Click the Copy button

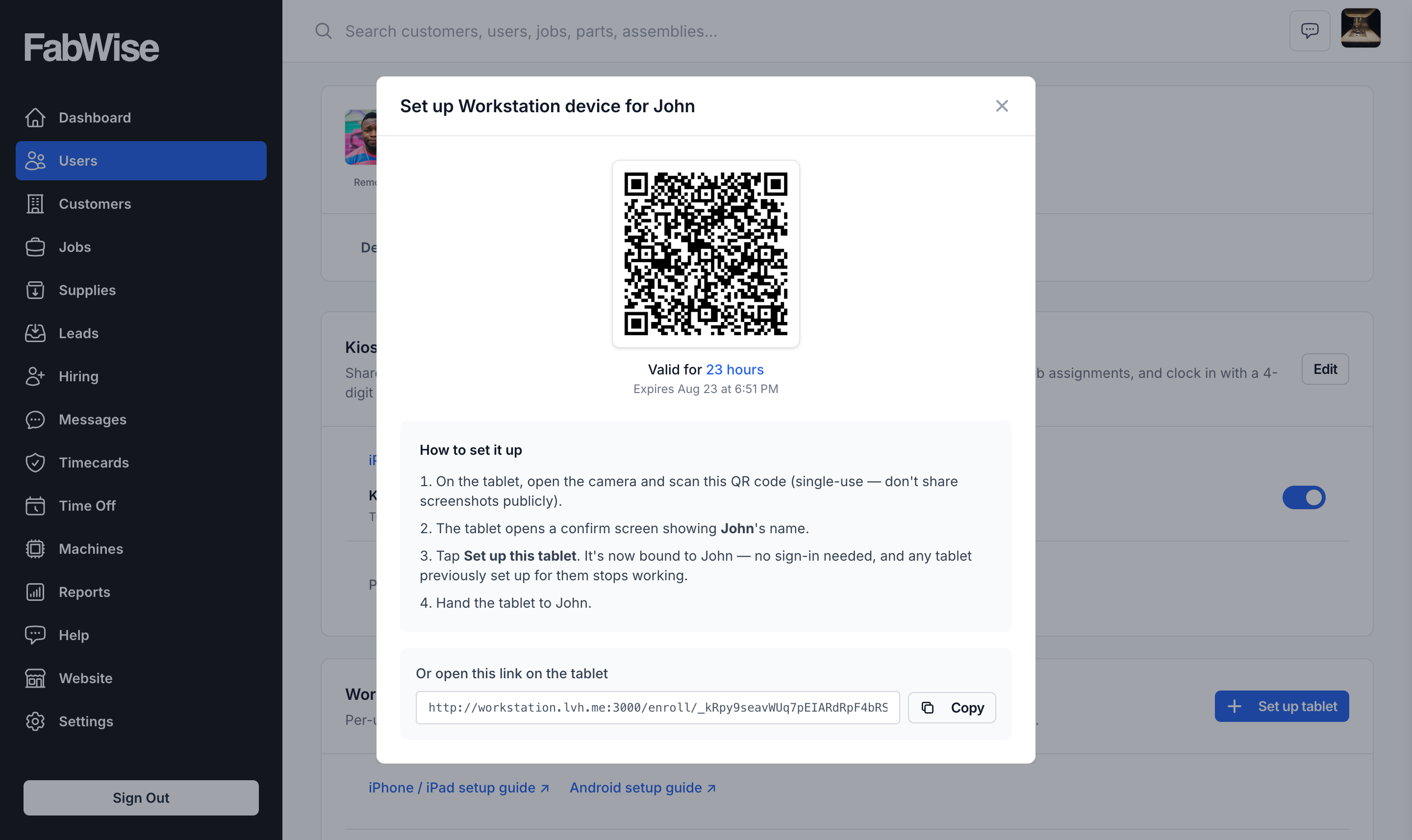pos(952,708)
